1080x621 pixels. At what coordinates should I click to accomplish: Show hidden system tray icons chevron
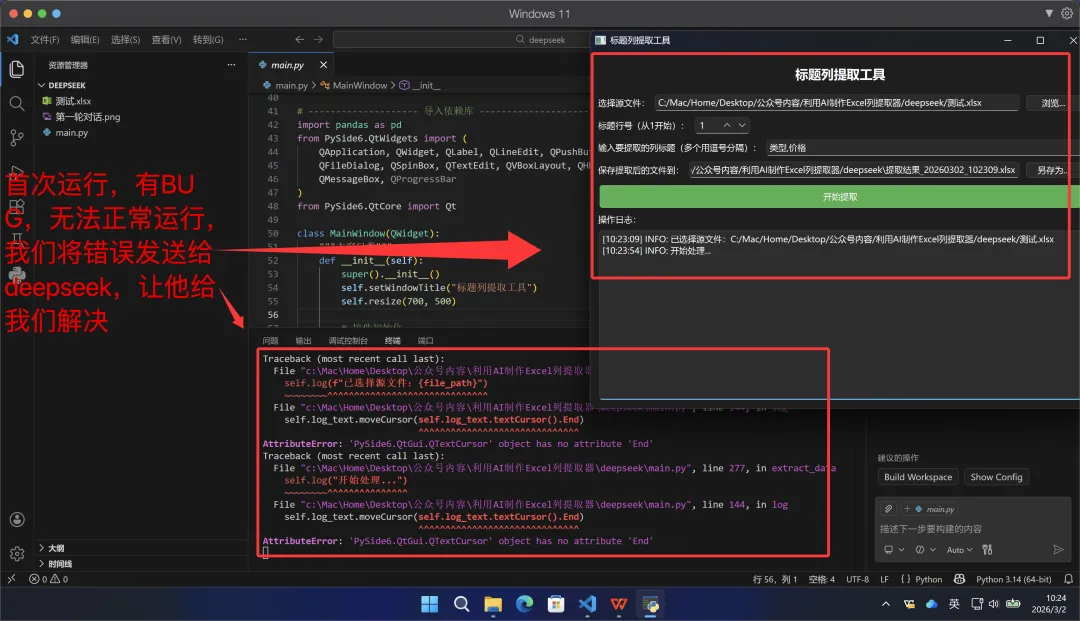[886, 604]
